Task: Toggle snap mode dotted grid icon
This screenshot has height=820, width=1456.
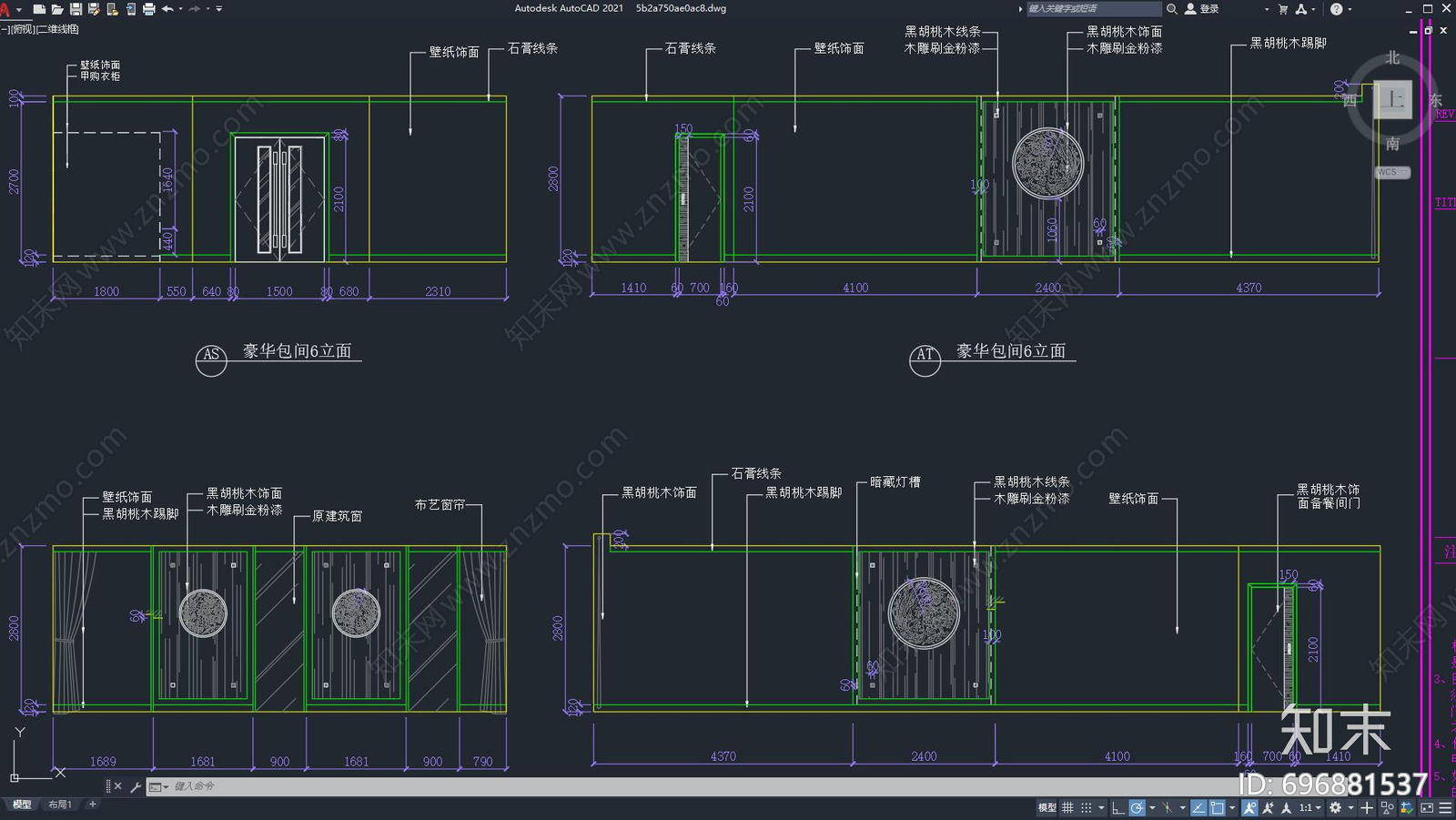Action: click(x=1087, y=807)
